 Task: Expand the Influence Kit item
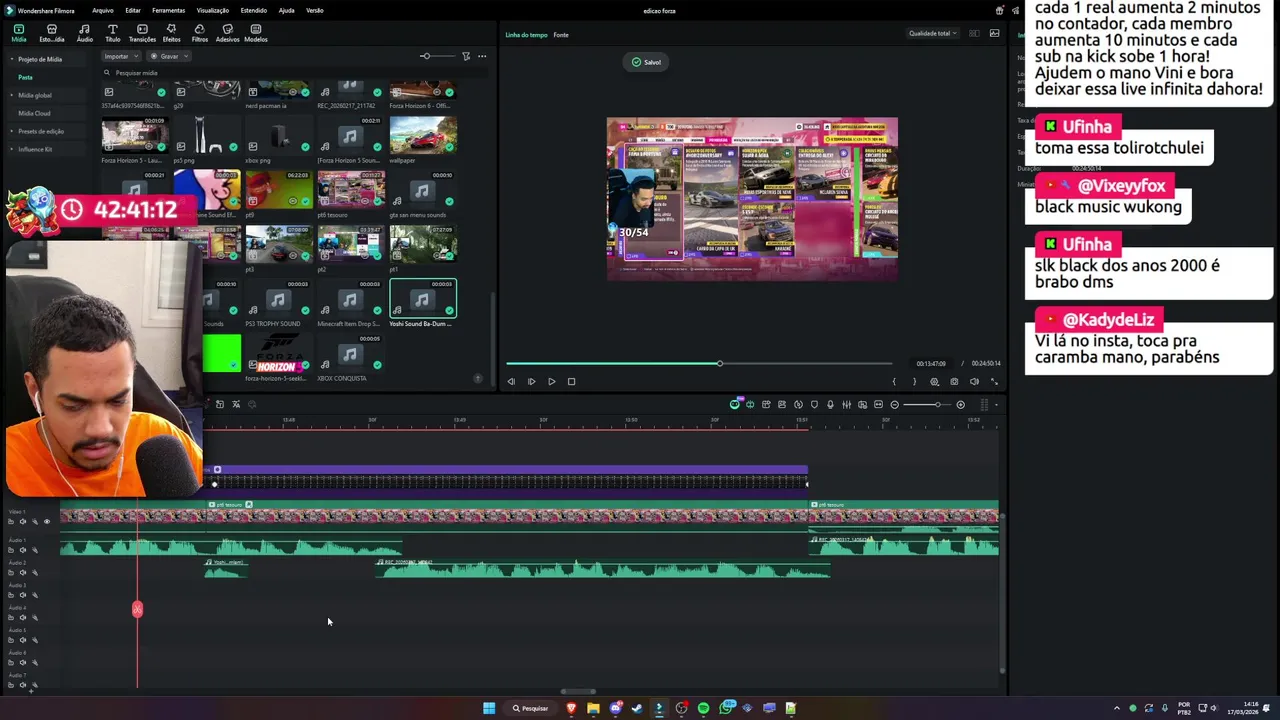[x=12, y=149]
